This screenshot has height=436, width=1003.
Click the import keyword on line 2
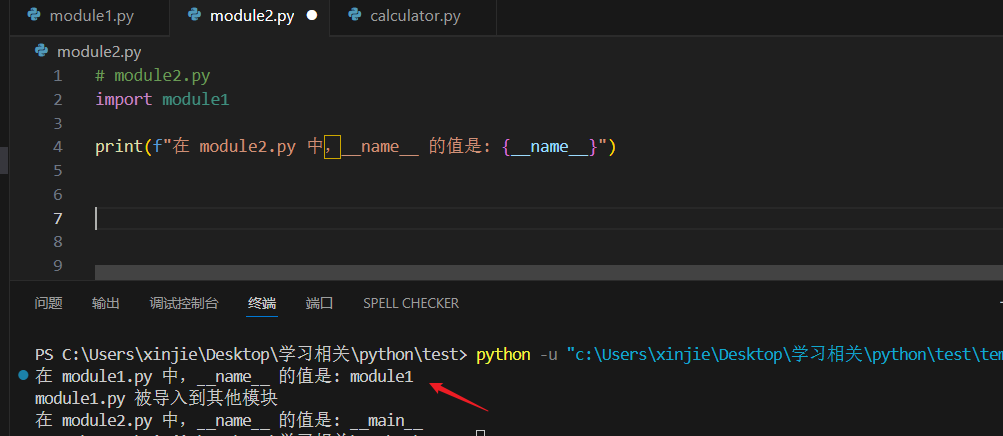tap(123, 99)
